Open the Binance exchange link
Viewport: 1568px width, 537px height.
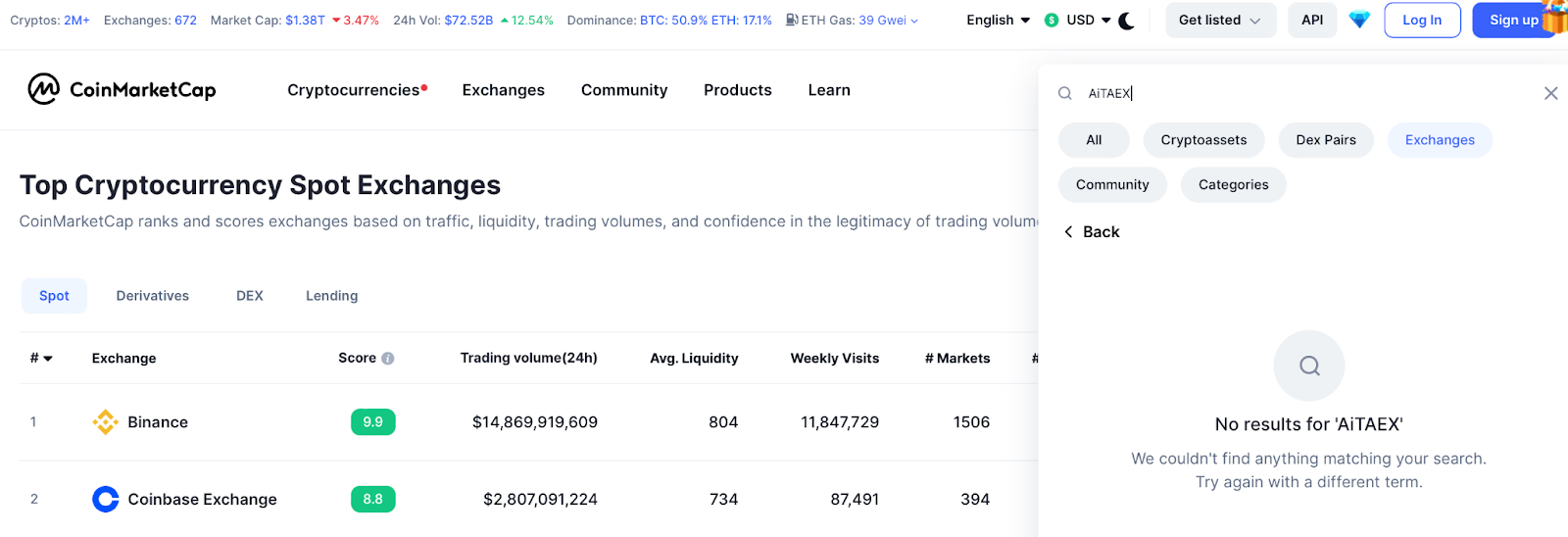pos(158,422)
